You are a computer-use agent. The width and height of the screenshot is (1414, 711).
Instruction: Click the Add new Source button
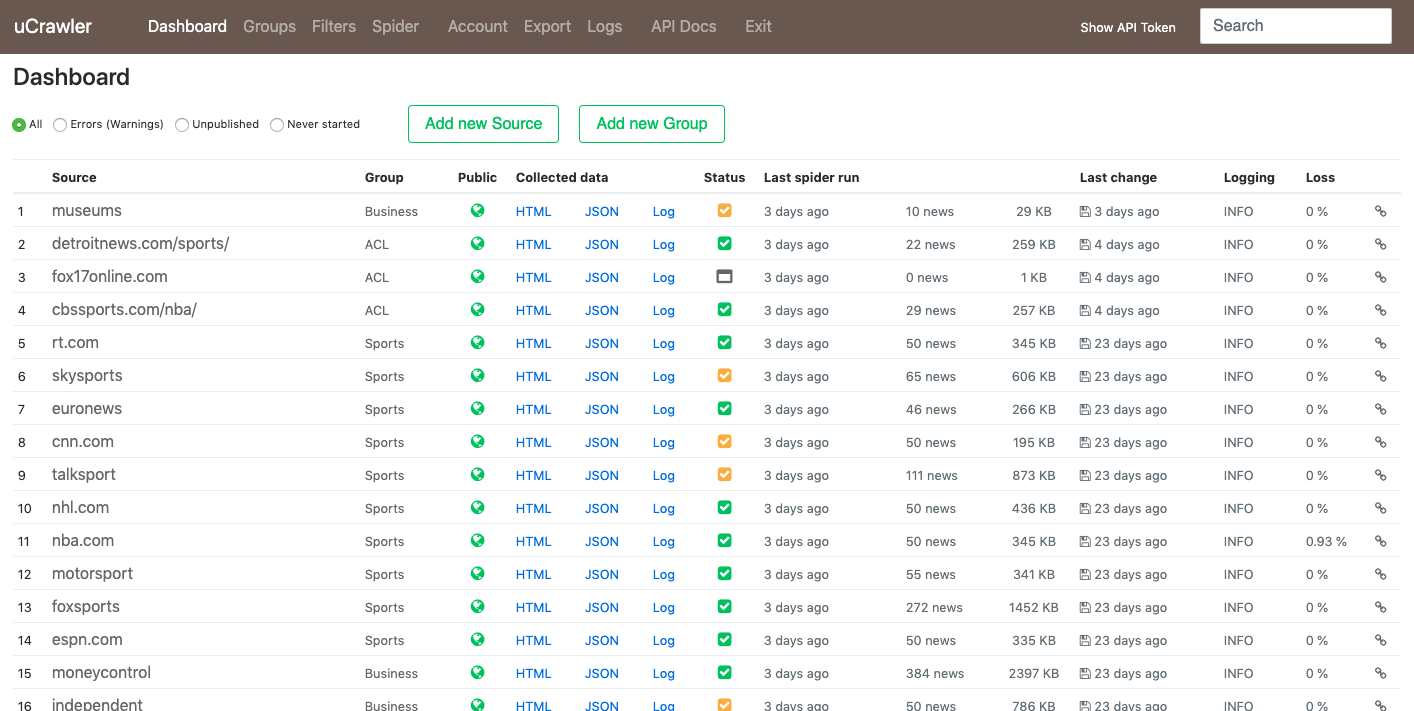(x=483, y=124)
